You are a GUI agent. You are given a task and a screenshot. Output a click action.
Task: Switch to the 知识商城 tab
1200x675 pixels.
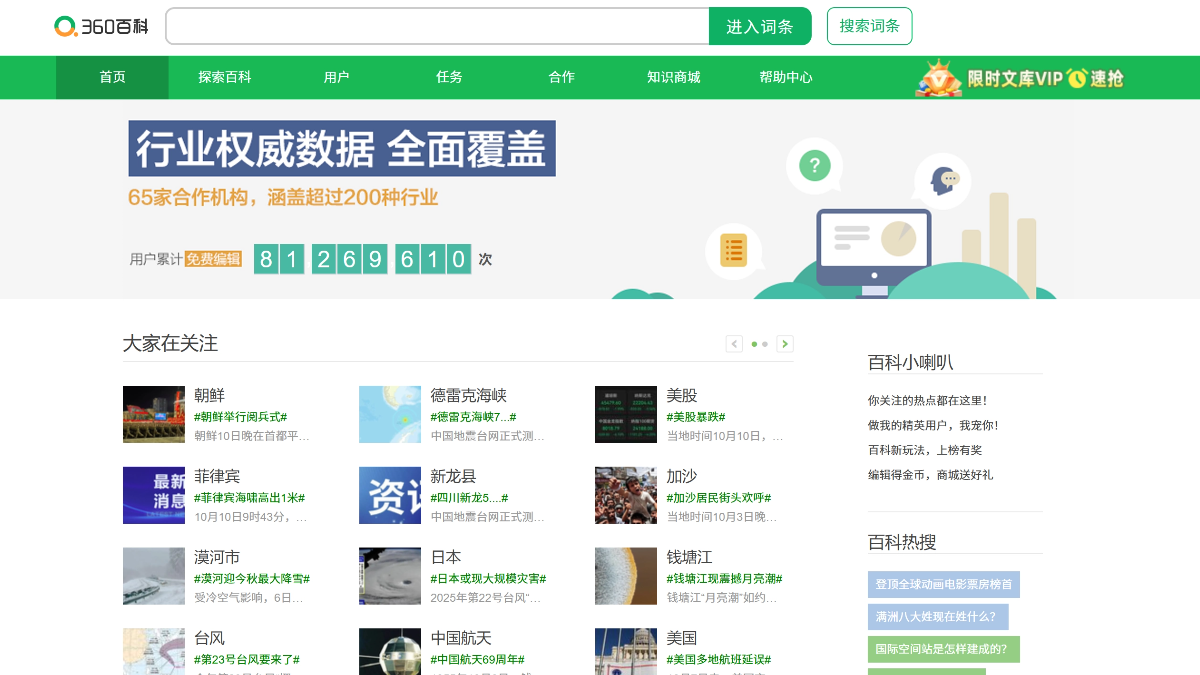(673, 77)
